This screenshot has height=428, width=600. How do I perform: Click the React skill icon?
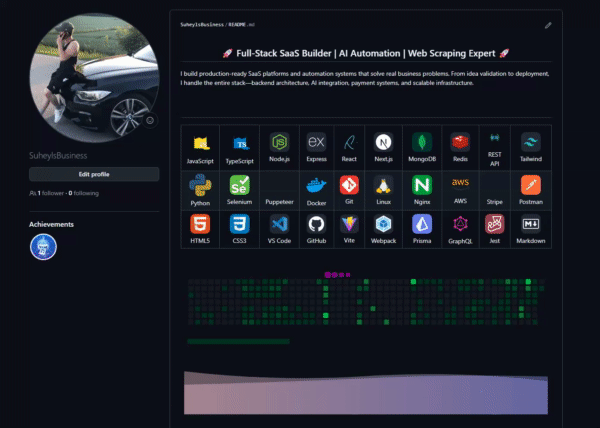click(350, 142)
